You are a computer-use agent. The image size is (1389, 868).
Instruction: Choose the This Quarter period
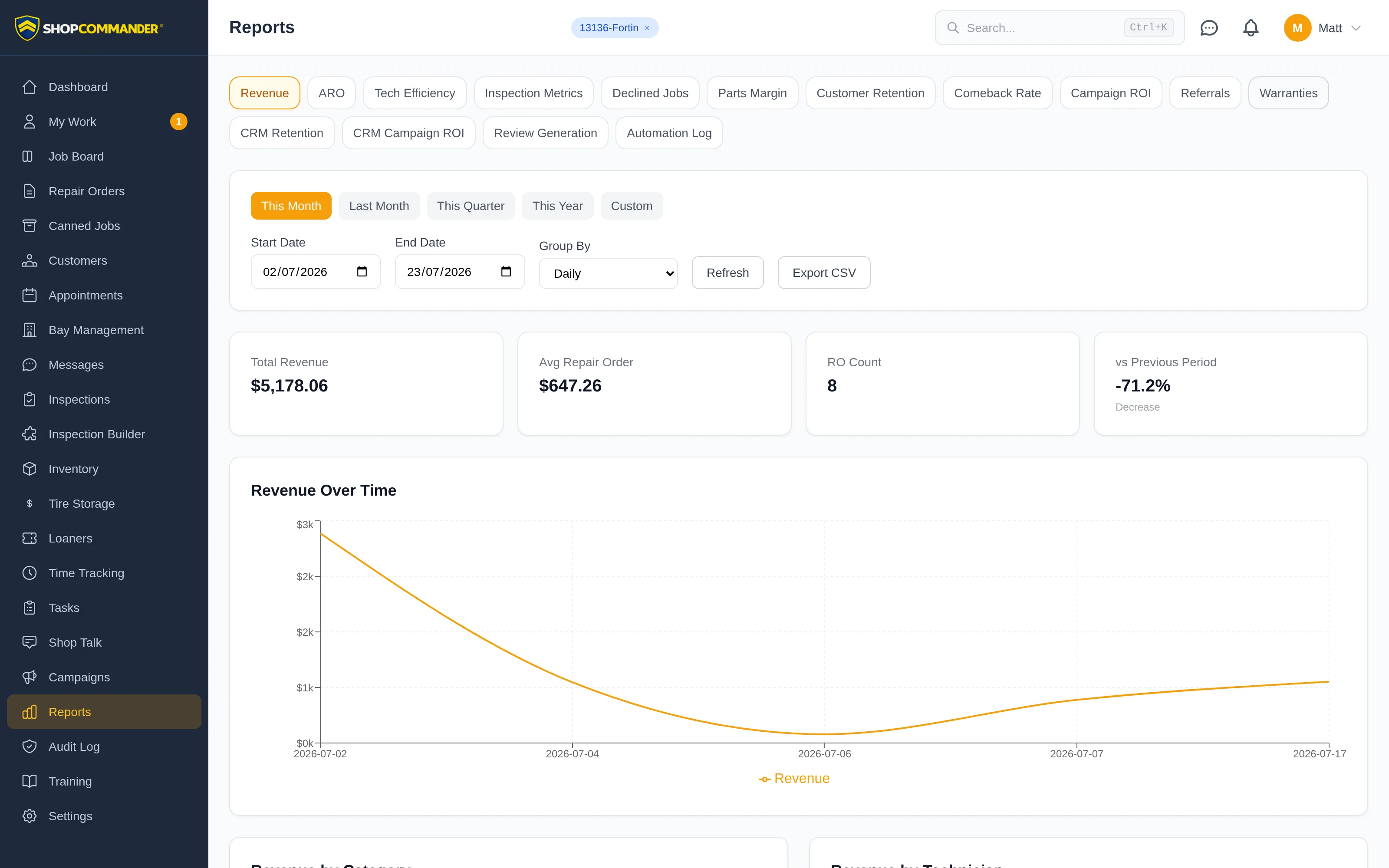click(471, 206)
